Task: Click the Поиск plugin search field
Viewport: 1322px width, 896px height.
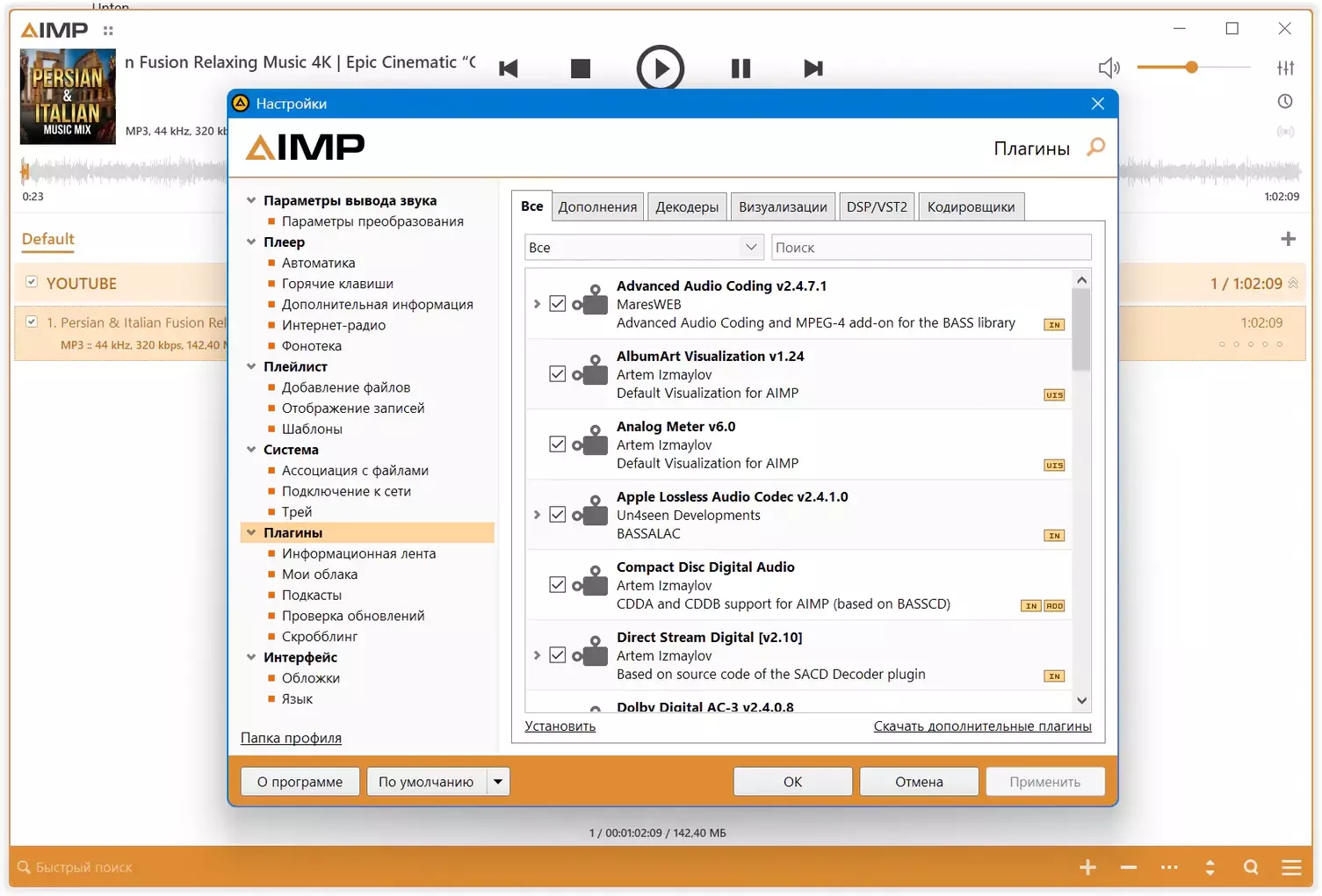Action: (x=931, y=248)
